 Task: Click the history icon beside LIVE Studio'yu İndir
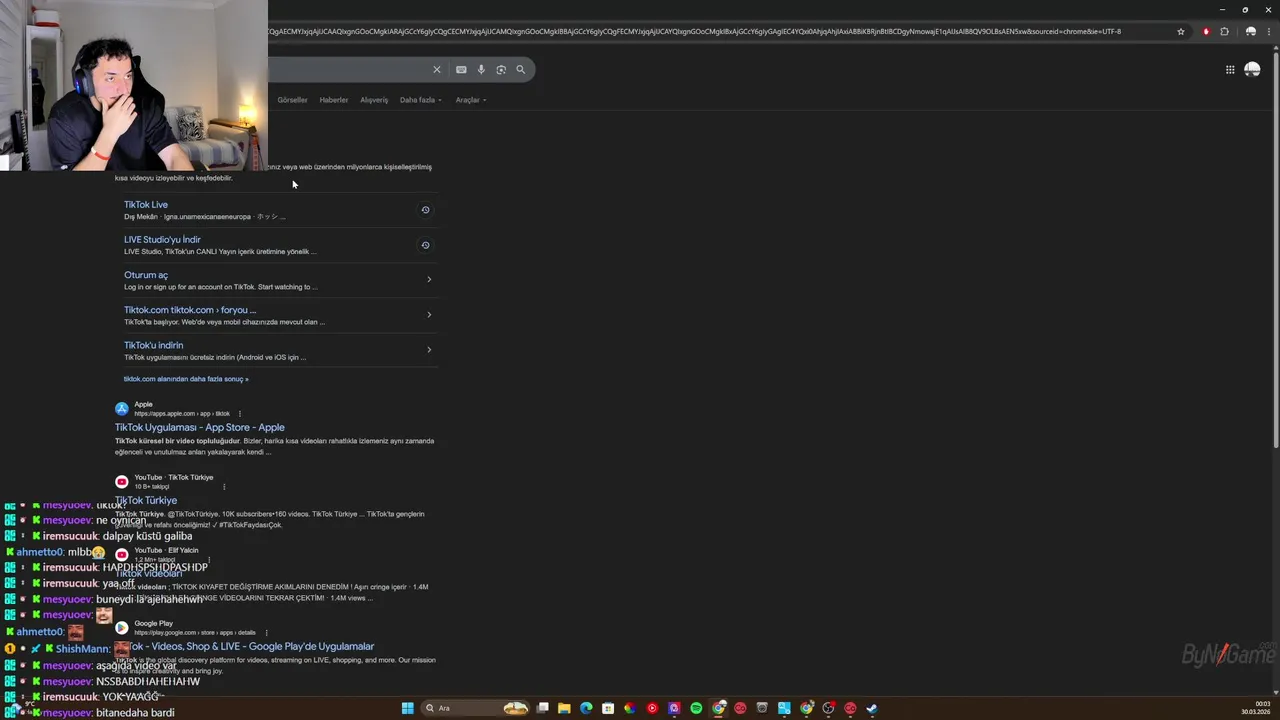425,245
